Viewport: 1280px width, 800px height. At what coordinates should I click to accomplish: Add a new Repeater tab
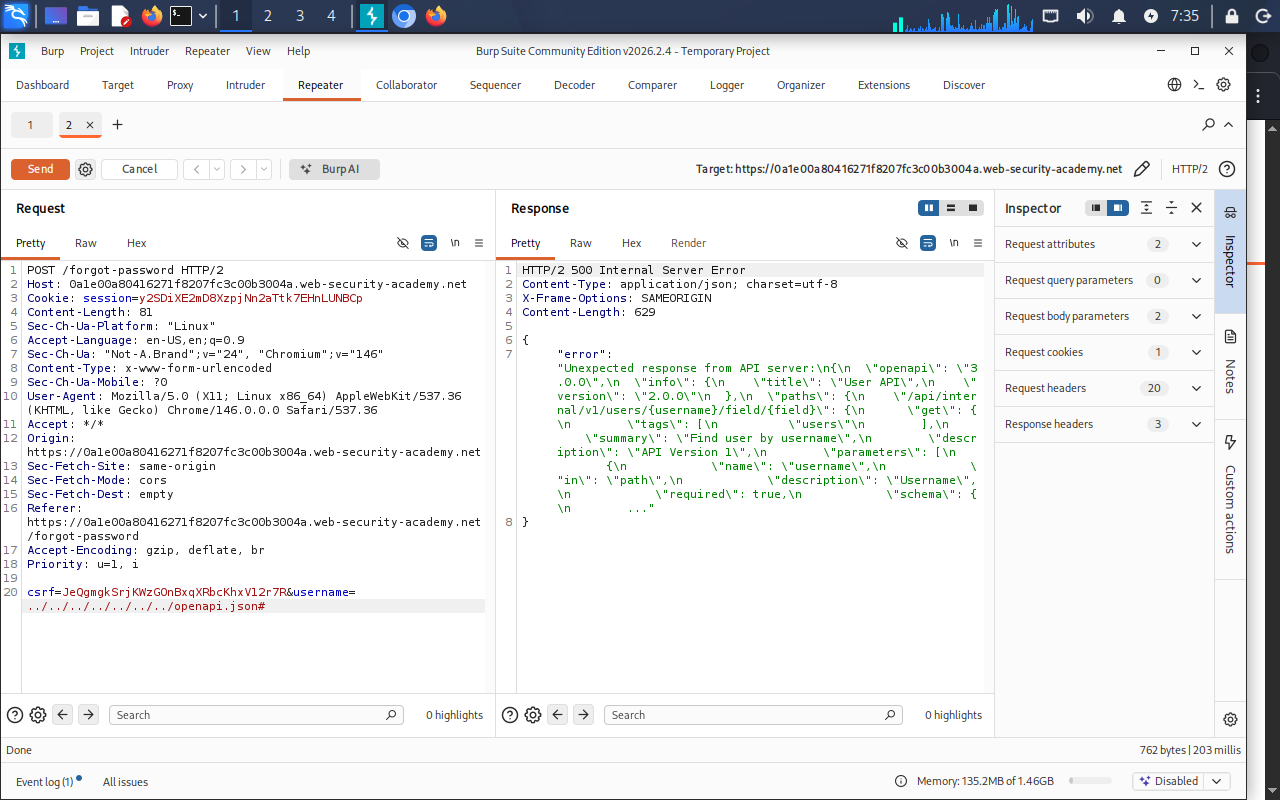117,125
